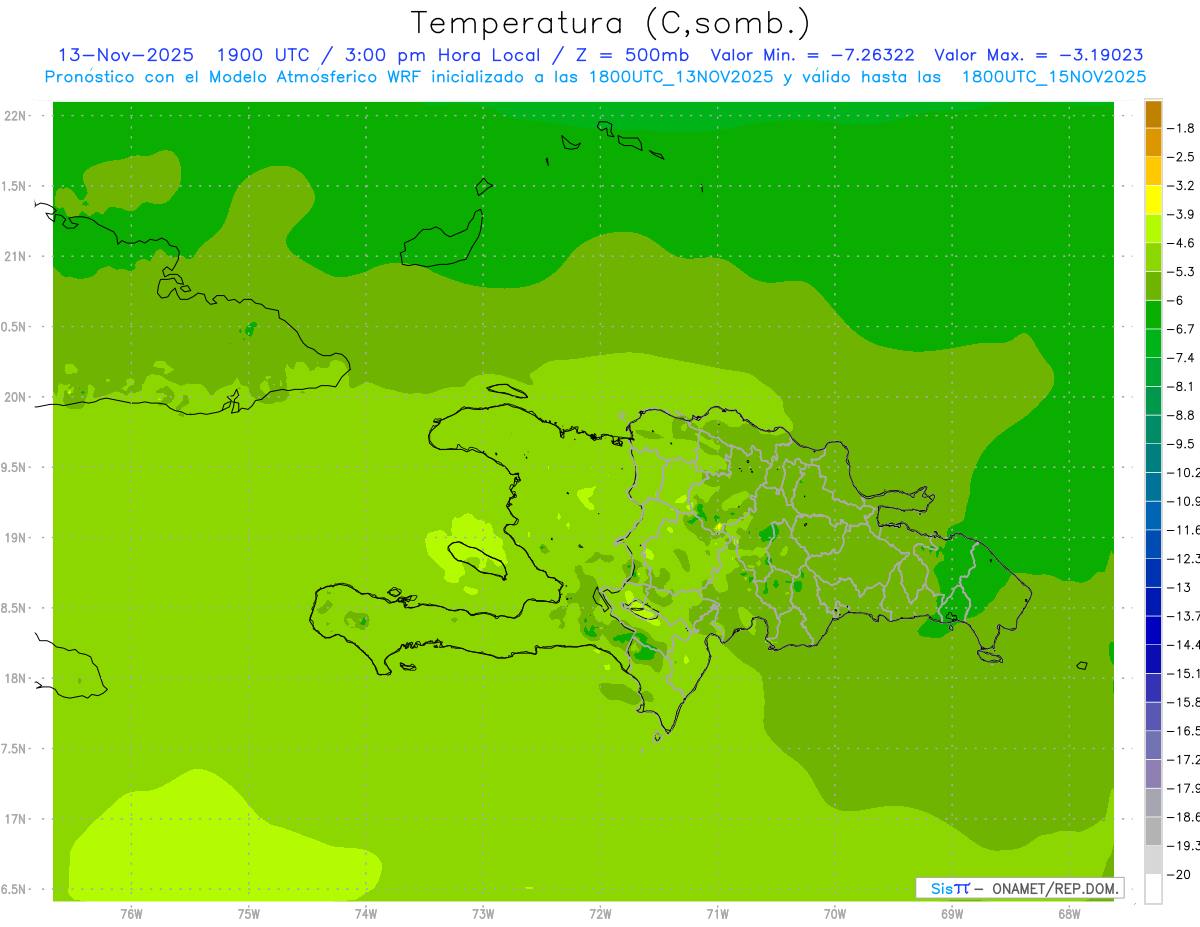This screenshot has height=927, width=1200.
Task: Click the "74W" longitude label
Action: 366,914
